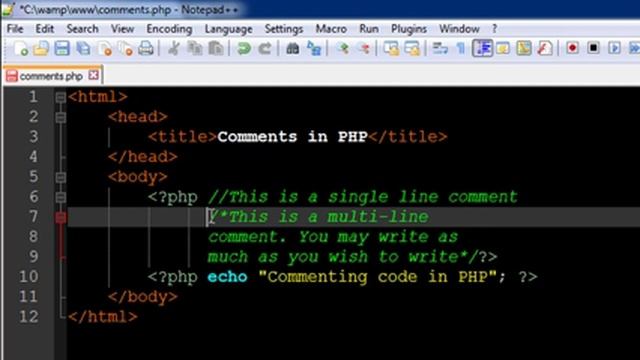Open the Run menu
The image size is (640, 360).
click(369, 29)
